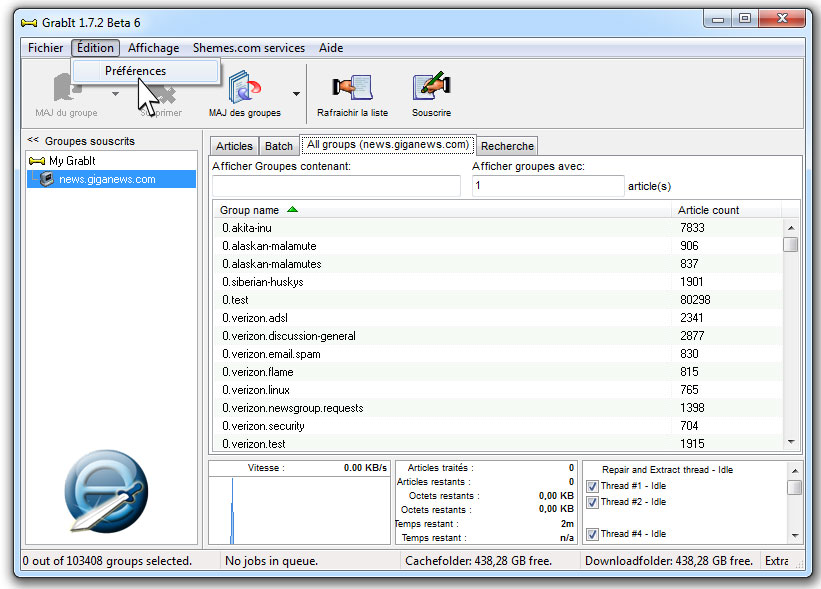This screenshot has width=821, height=589.
Task: Open dropdown arrow next to MAJ du groupe
Action: click(x=116, y=94)
